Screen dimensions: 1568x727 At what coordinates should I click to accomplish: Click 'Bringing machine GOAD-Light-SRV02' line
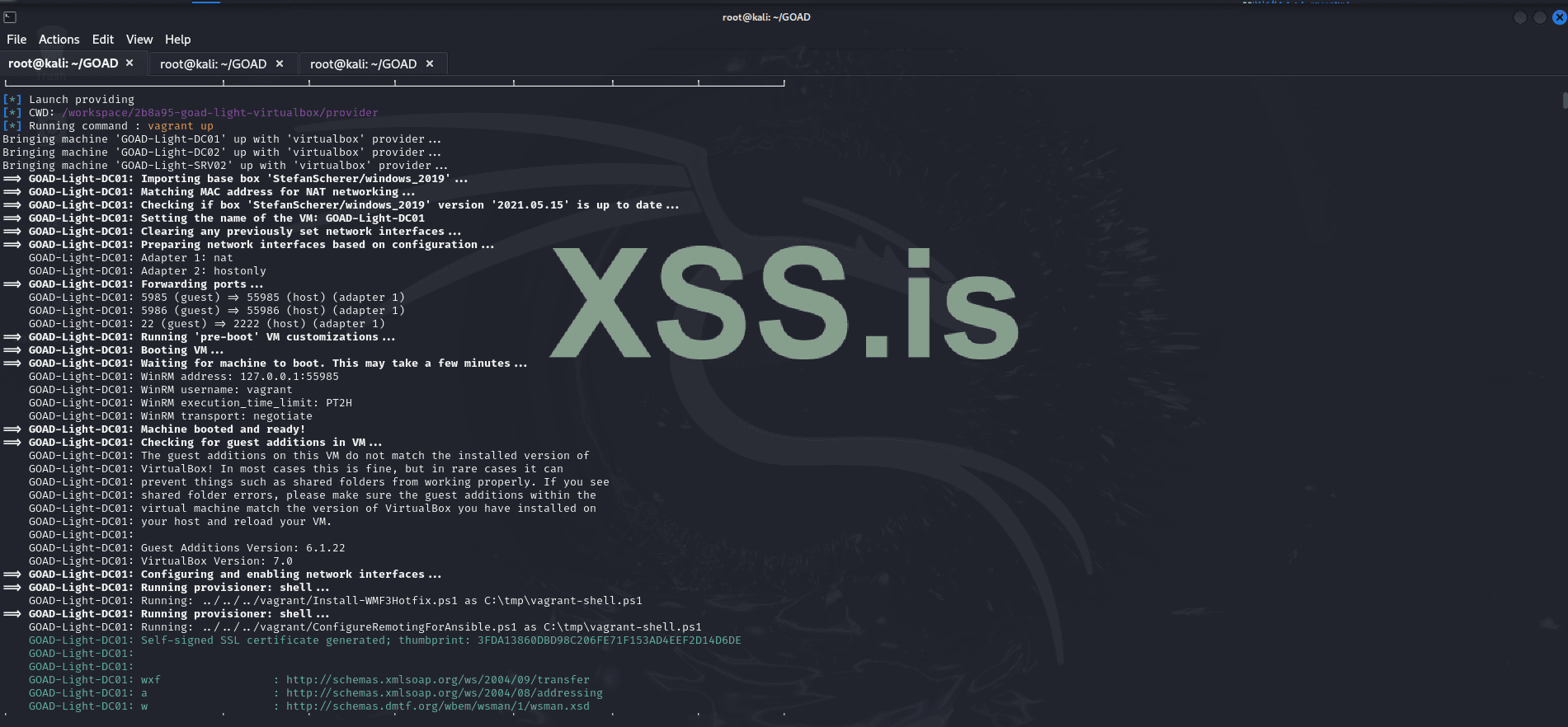pos(225,166)
